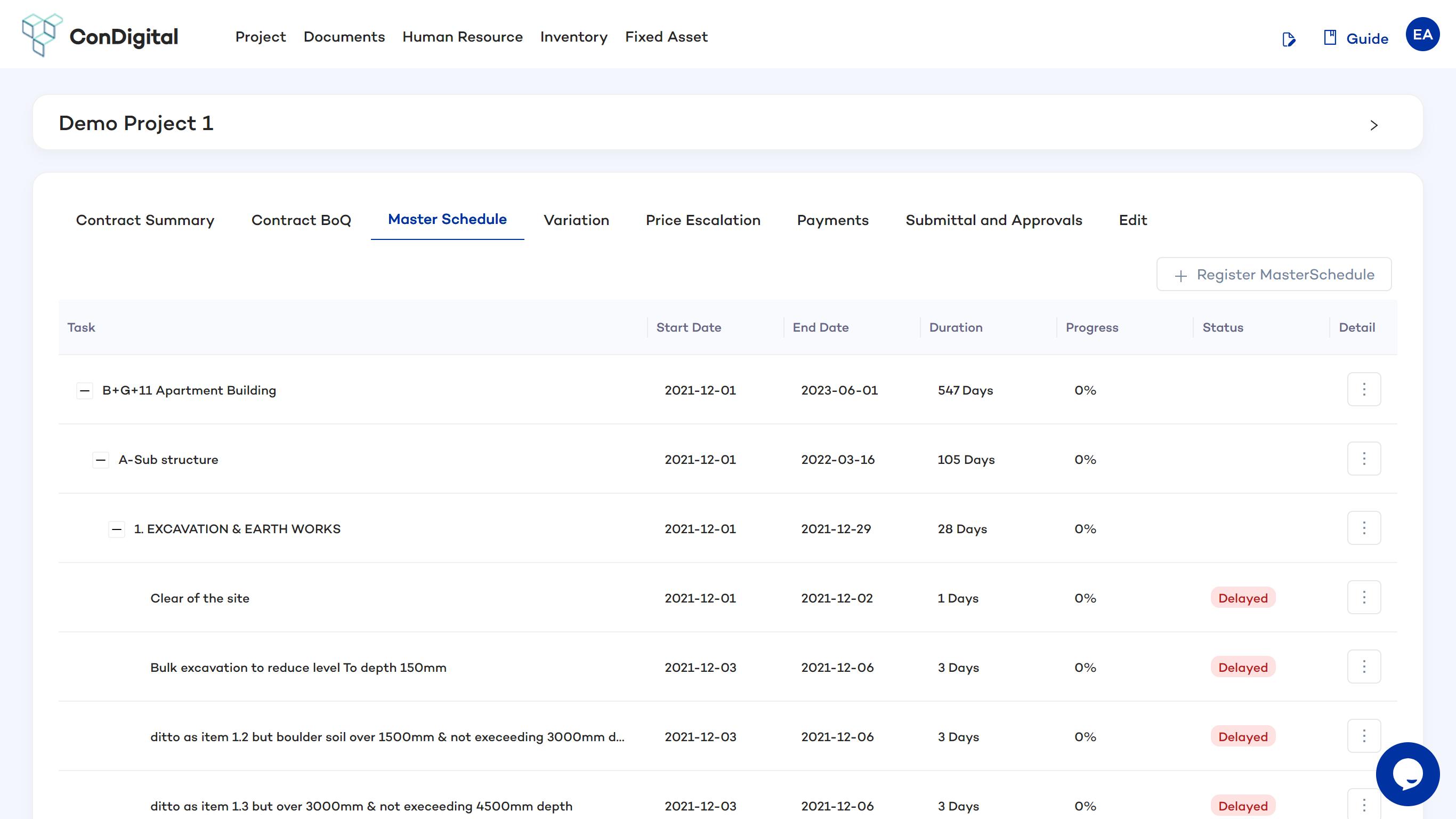Collapse the A-Sub structure group
Screen dimensions: 1456x819
(101, 460)
